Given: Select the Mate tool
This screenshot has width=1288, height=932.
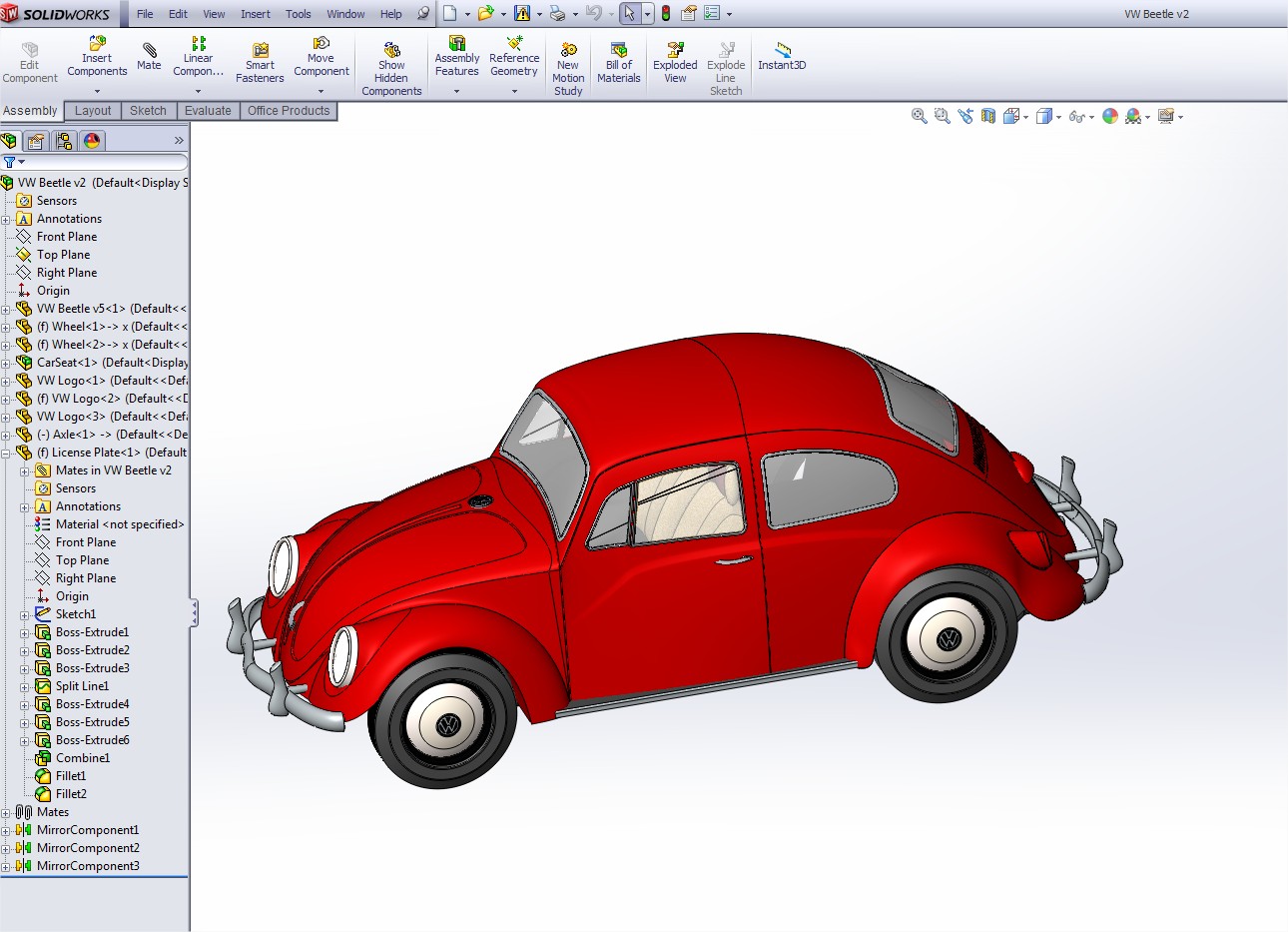Looking at the screenshot, I should click(x=149, y=57).
